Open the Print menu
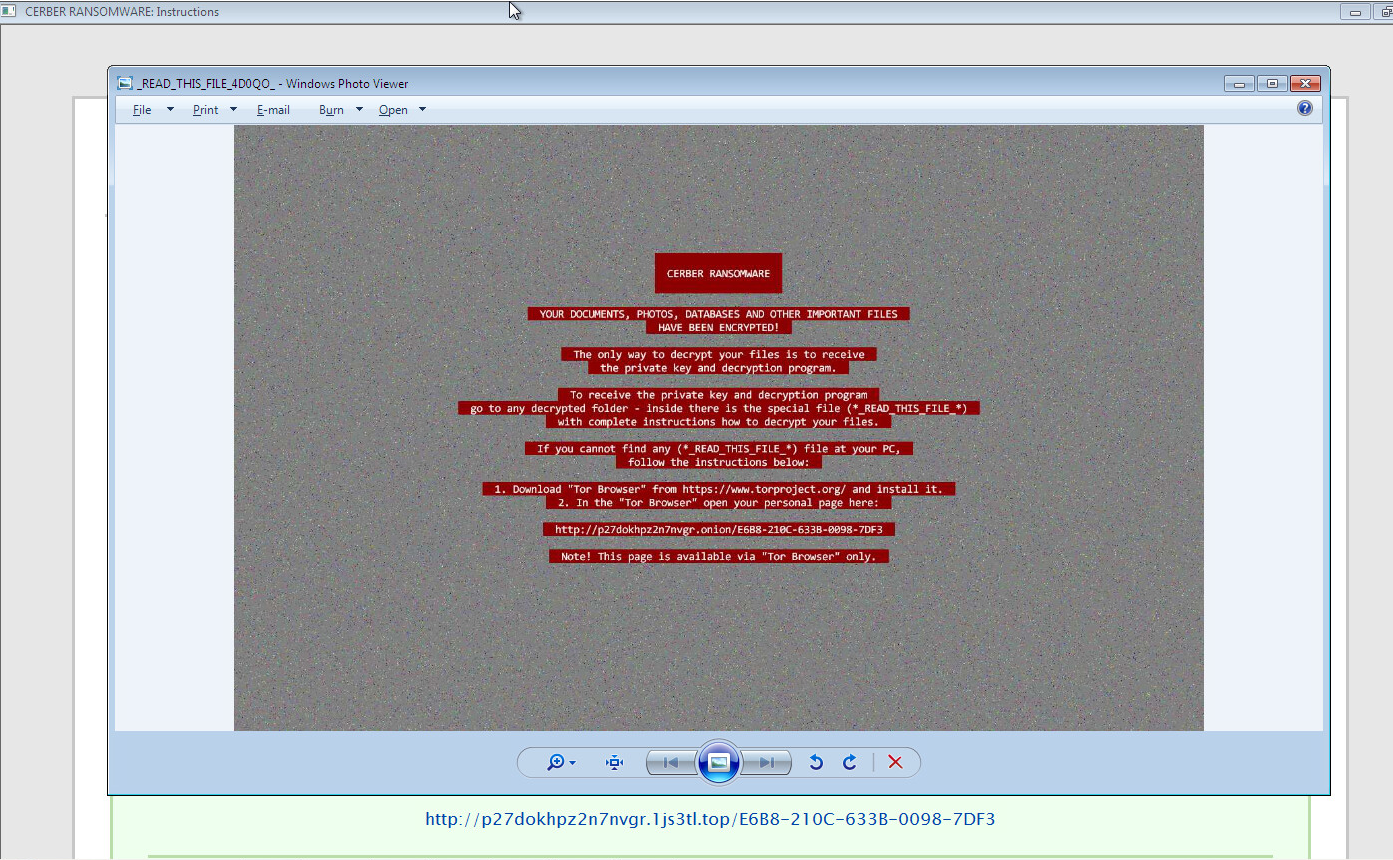This screenshot has height=860, width=1393. tap(205, 110)
